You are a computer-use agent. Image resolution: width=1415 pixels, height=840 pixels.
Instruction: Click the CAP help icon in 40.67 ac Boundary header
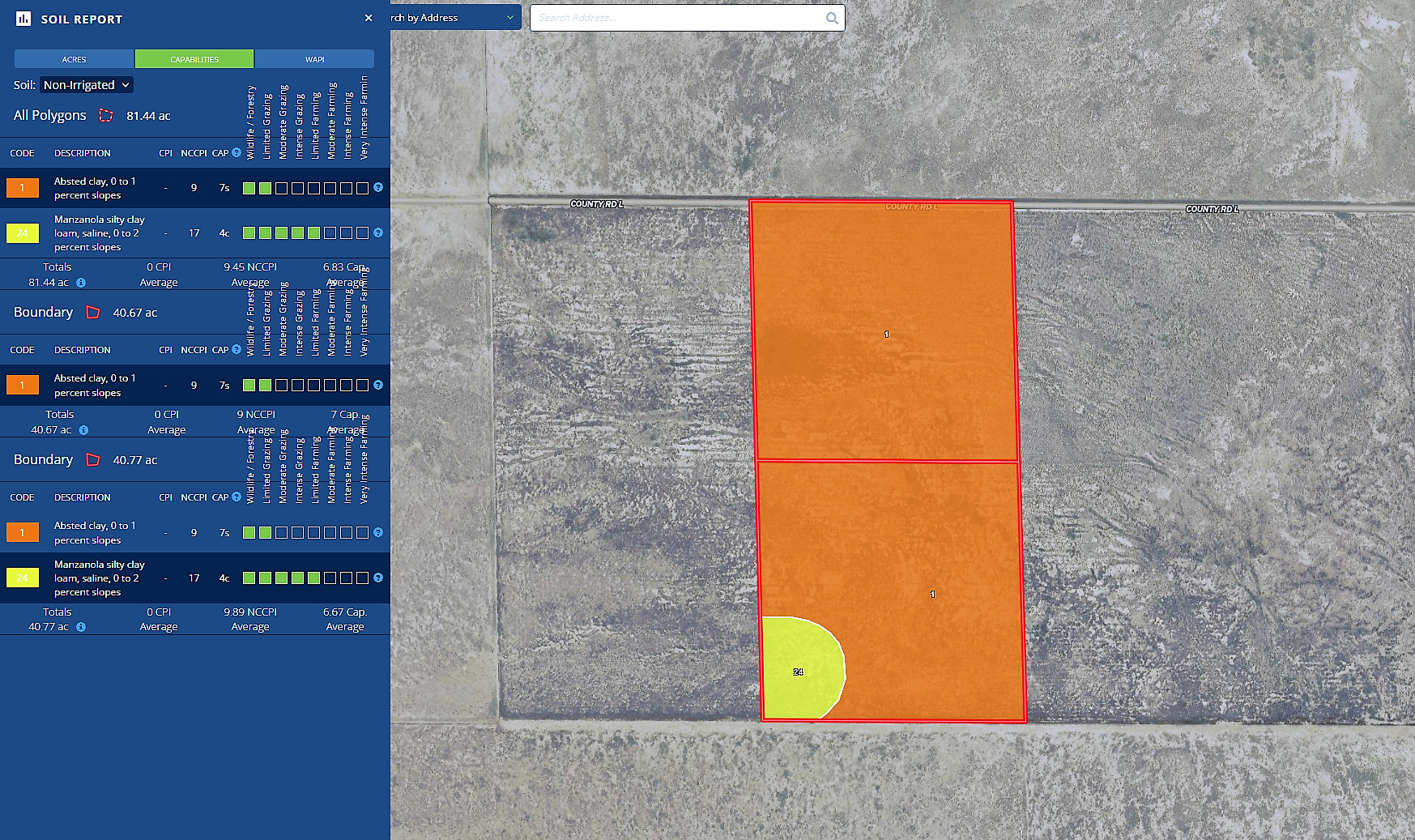click(x=237, y=349)
